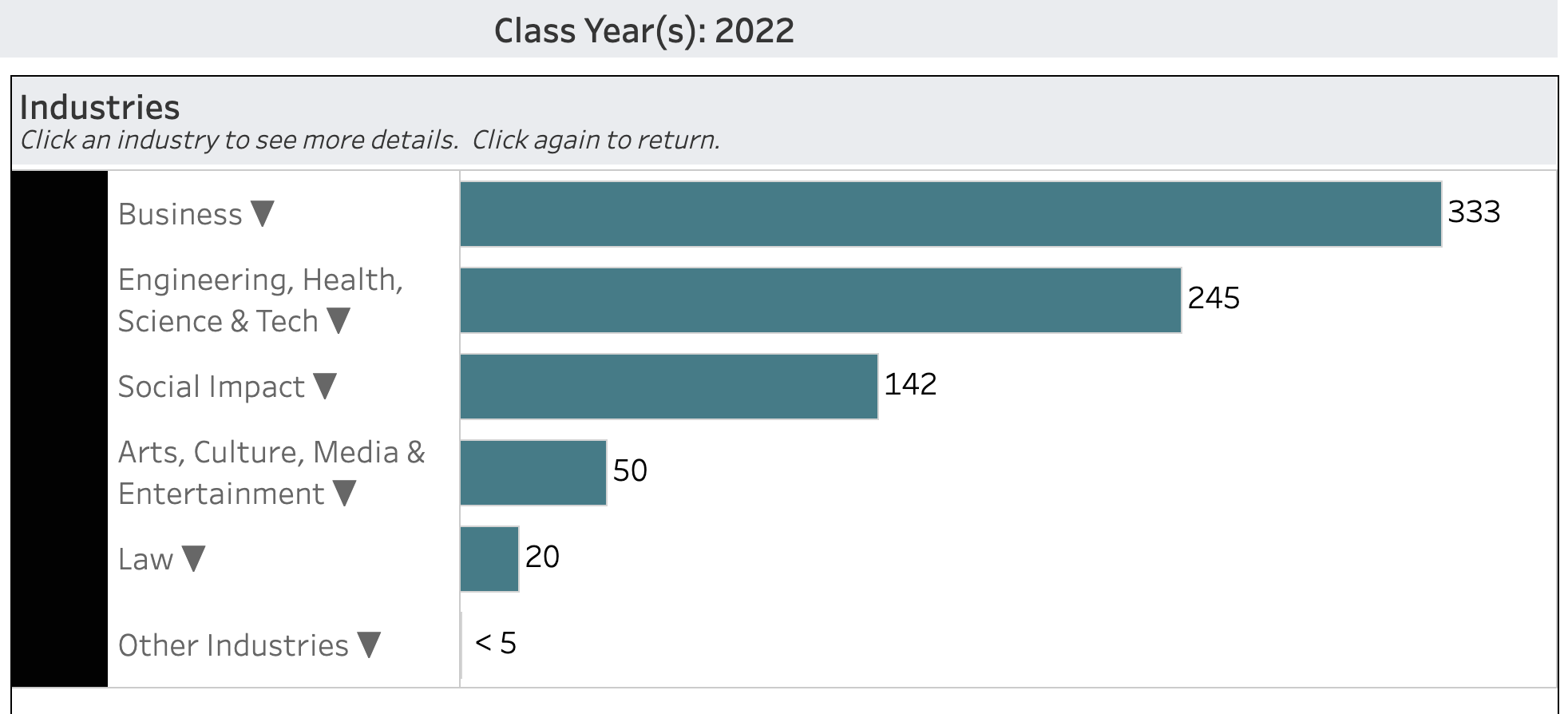The width and height of the screenshot is (1568, 714).
Task: Click the Social Impact bar showing 142
Action: [668, 387]
